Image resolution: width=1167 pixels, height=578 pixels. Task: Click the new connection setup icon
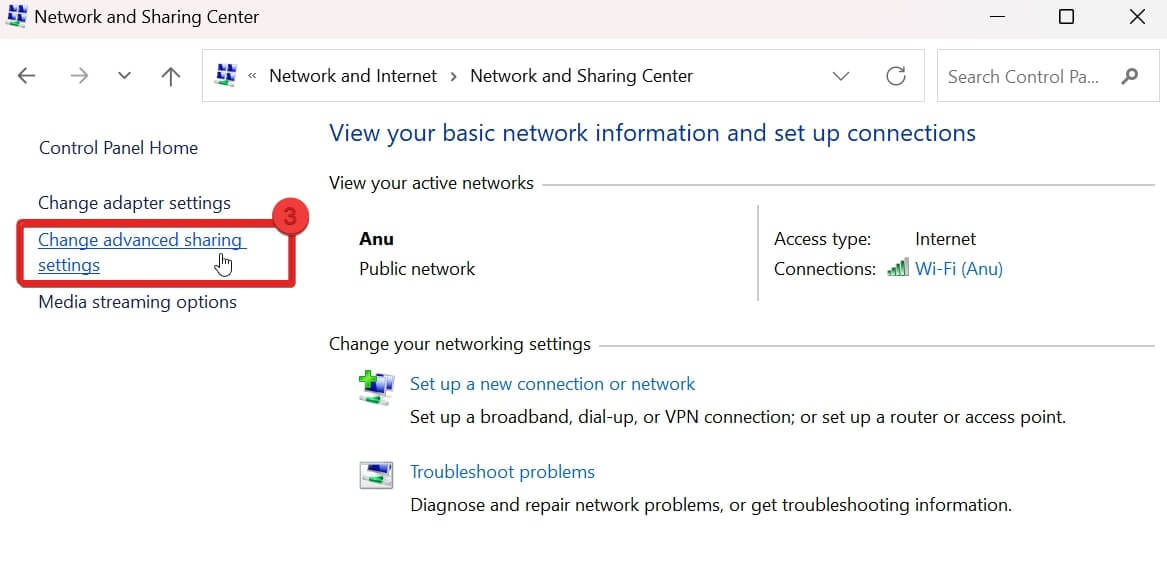376,388
